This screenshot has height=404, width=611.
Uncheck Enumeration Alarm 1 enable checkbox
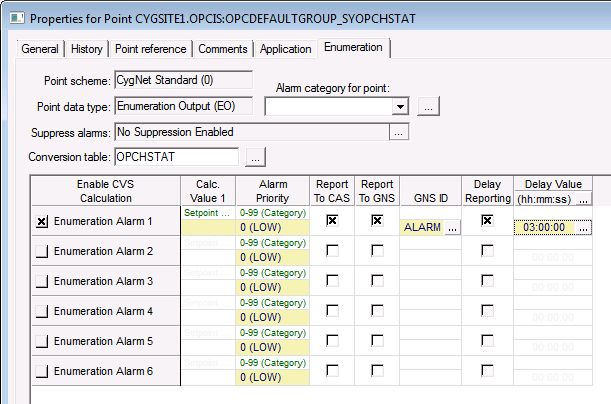tap(42, 222)
